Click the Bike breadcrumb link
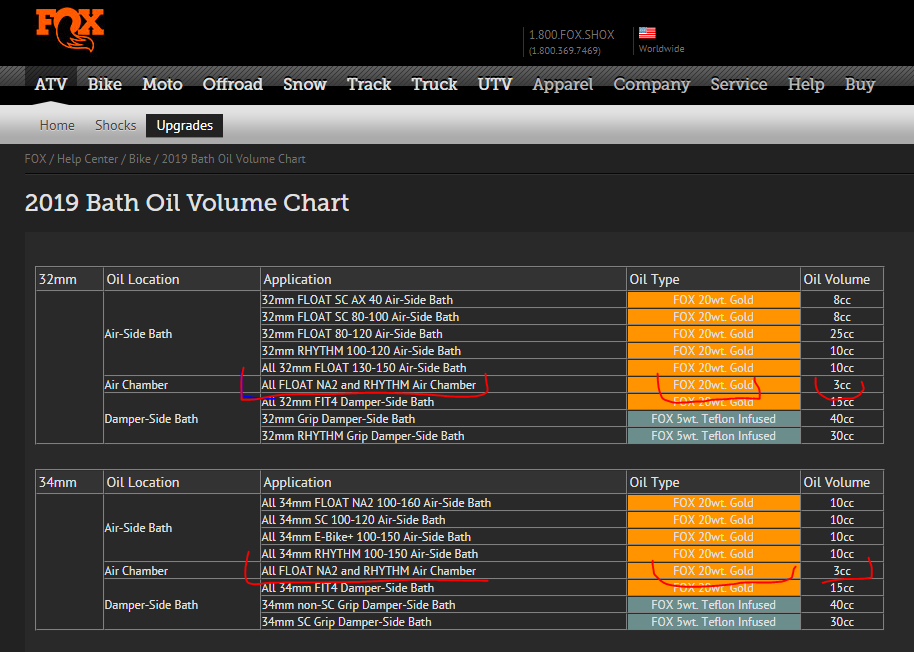Screen dimensions: 914x652 click(x=140, y=159)
